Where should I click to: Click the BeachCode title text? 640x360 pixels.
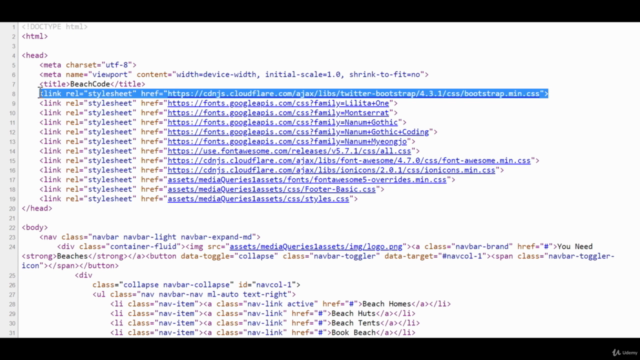click(90, 84)
